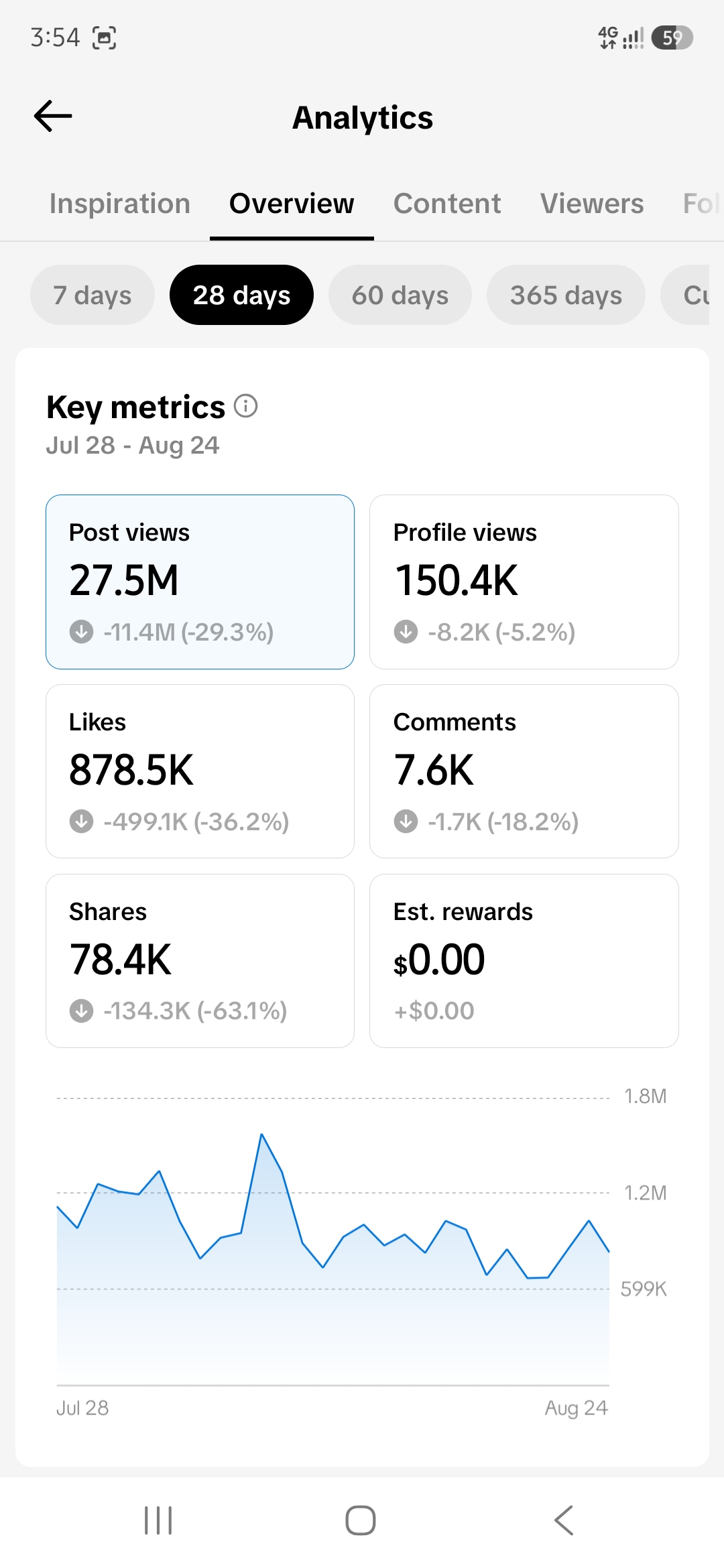
Task: Tap the decrease arrow icon under Shares
Action: tap(82, 1010)
